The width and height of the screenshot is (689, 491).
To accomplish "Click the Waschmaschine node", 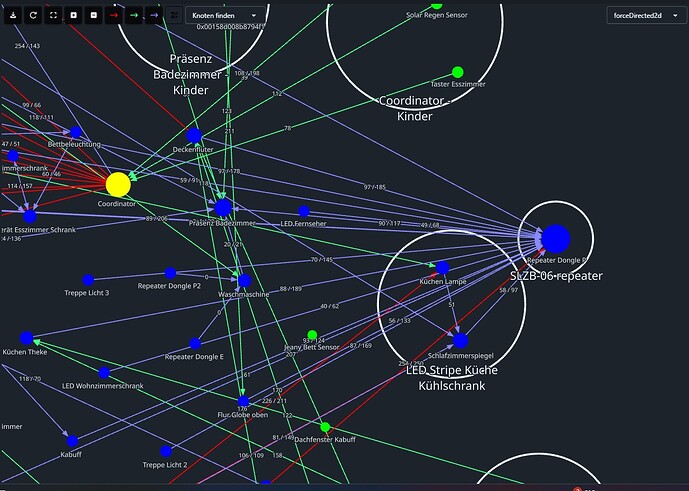I will 244,281.
